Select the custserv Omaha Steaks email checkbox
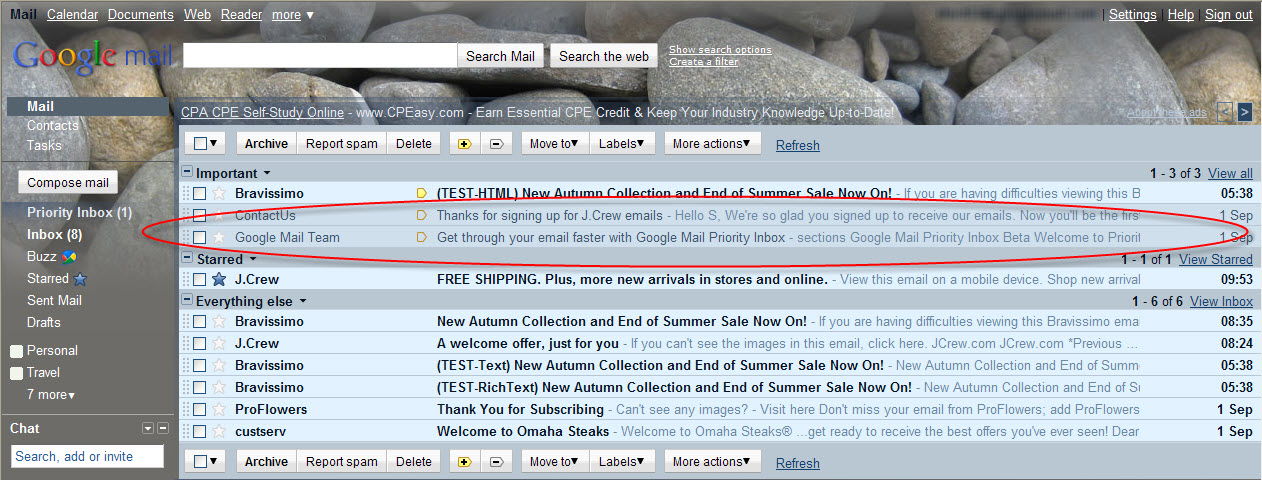1262x480 pixels. point(200,432)
